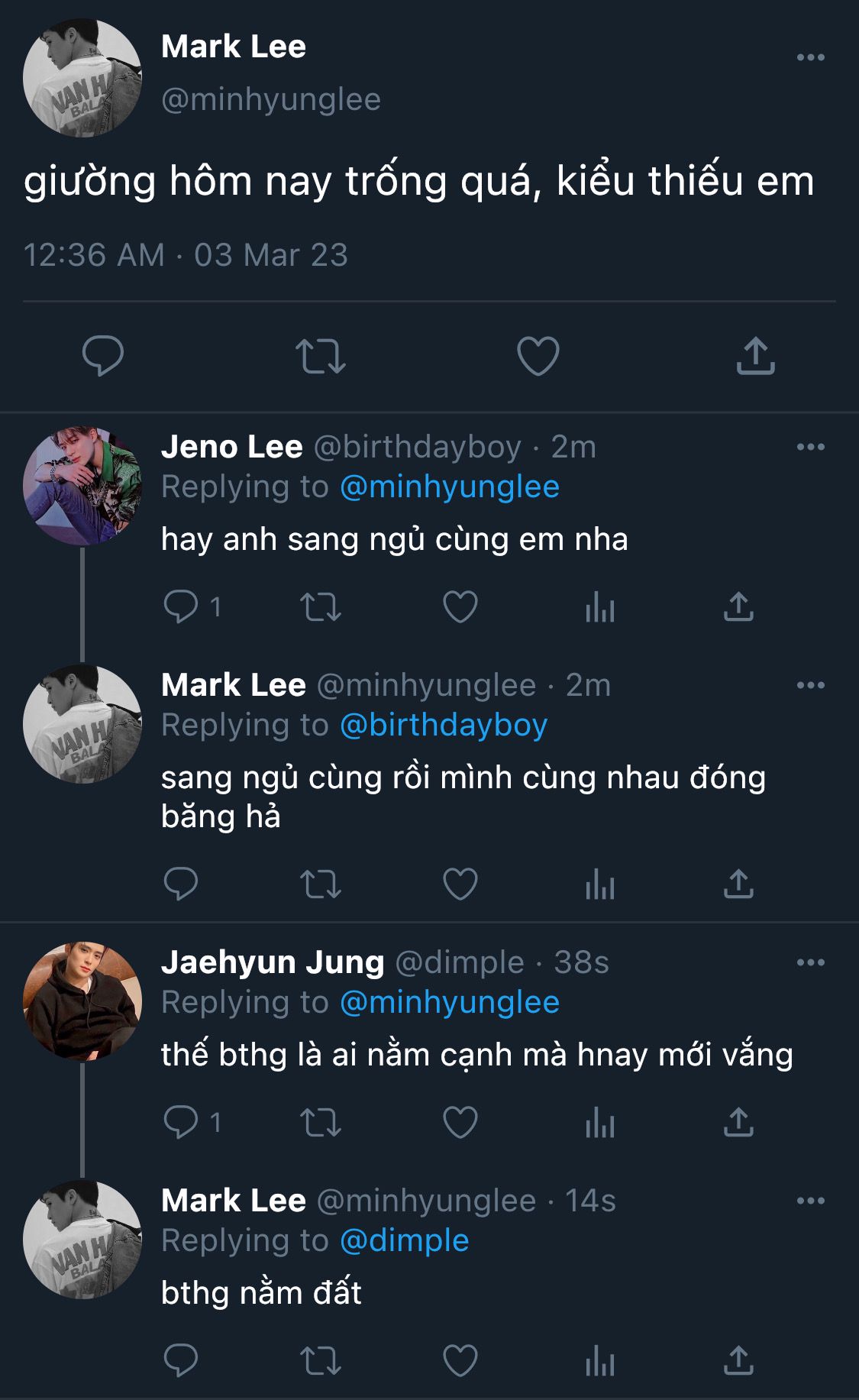Image resolution: width=859 pixels, height=1400 pixels.
Task: Open more options on Jaehyun Jung's reply
Action: point(810,962)
